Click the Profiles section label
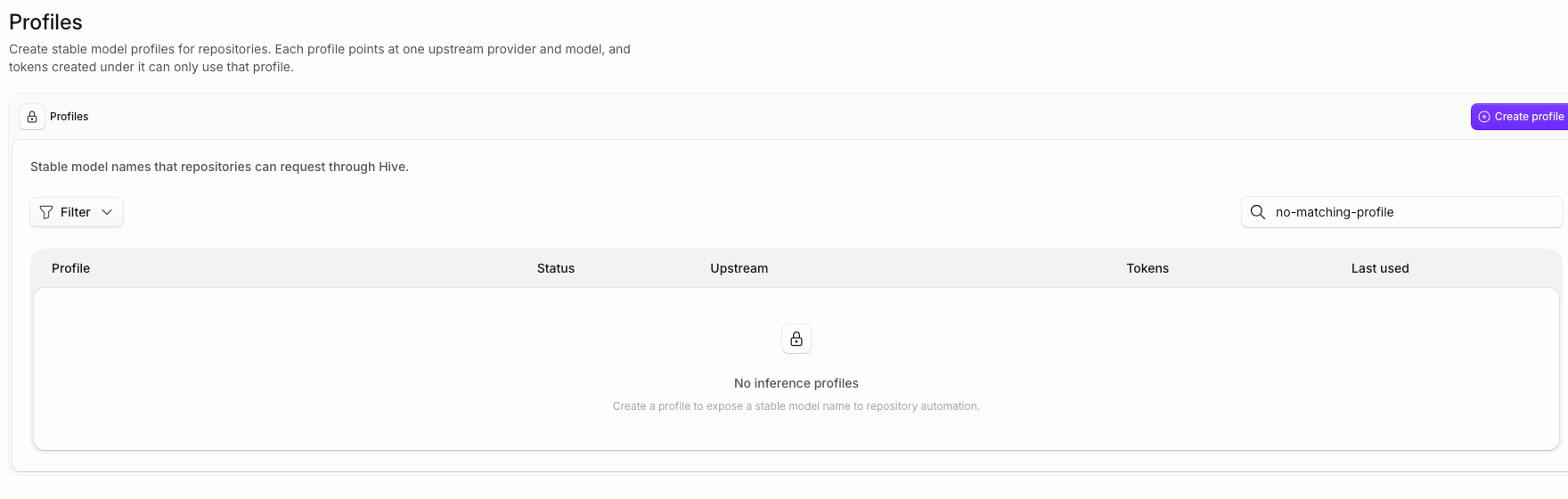 pos(69,117)
